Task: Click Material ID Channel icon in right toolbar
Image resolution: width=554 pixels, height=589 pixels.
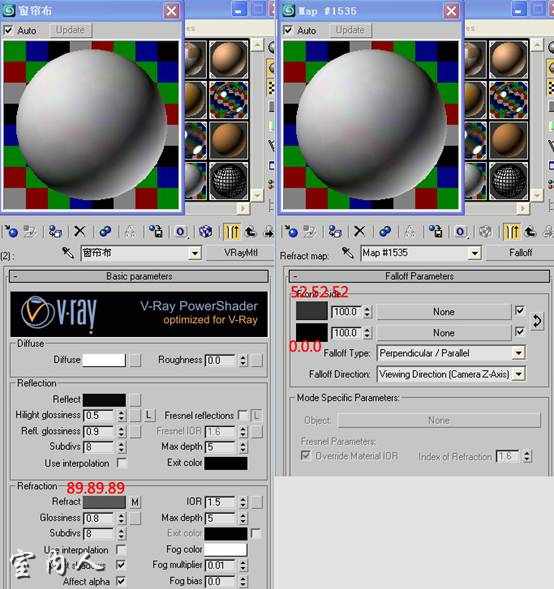Action: point(460,231)
